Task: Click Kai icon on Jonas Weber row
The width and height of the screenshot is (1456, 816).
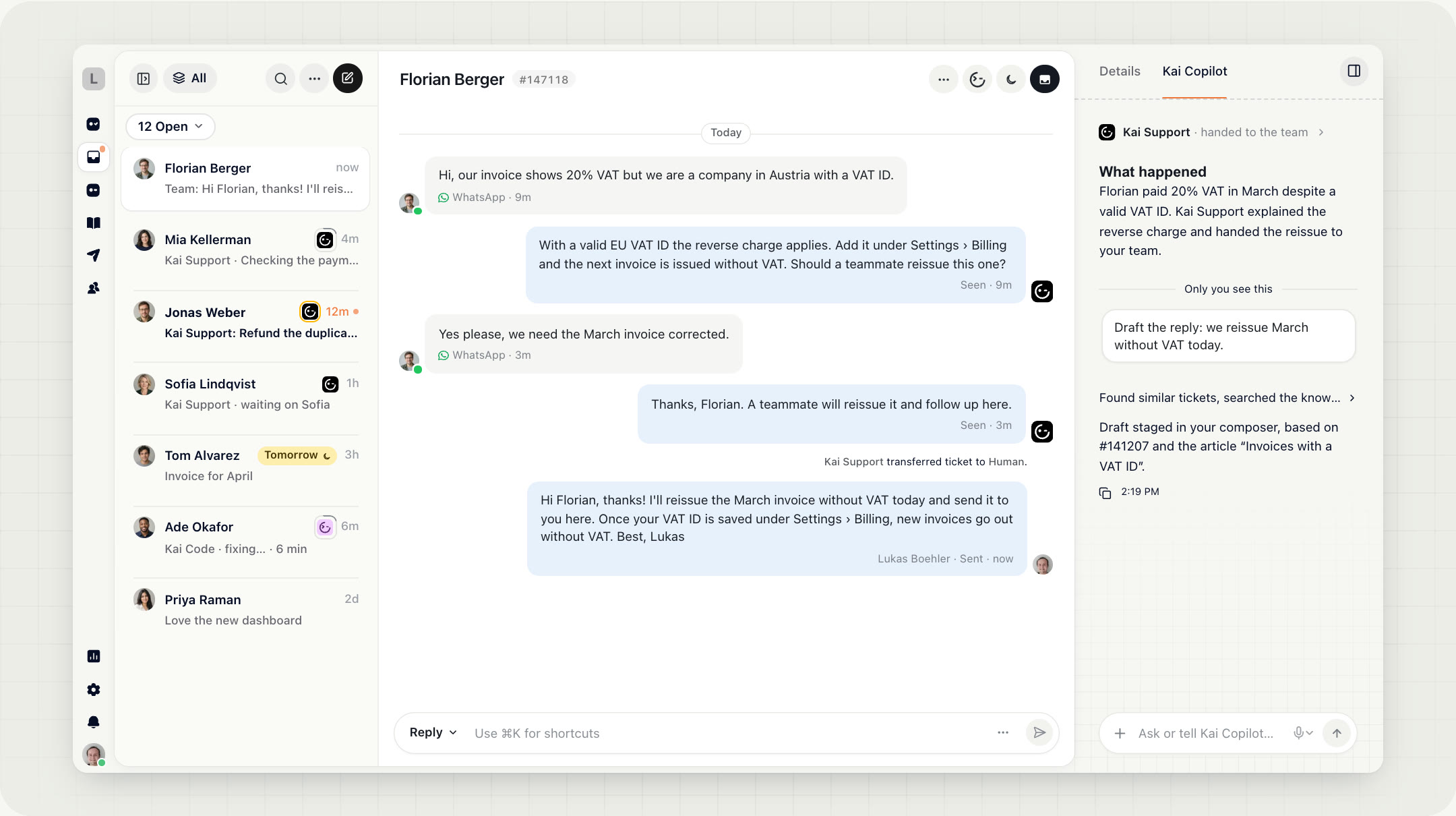Action: tap(310, 312)
